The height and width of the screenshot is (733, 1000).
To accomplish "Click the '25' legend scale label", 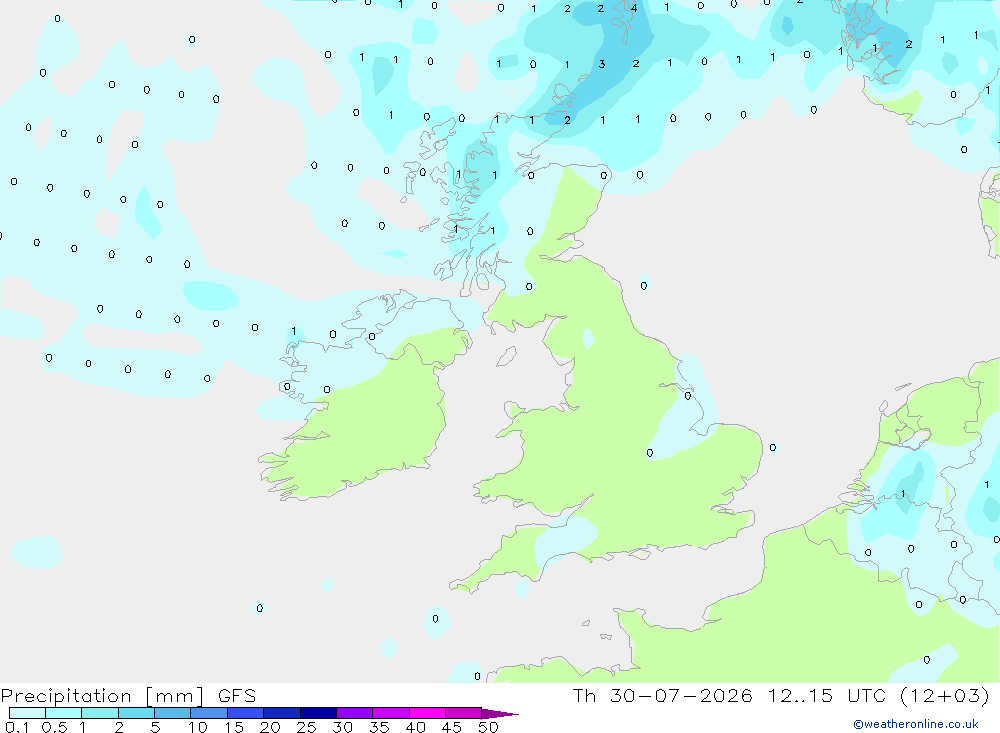I will 306,727.
